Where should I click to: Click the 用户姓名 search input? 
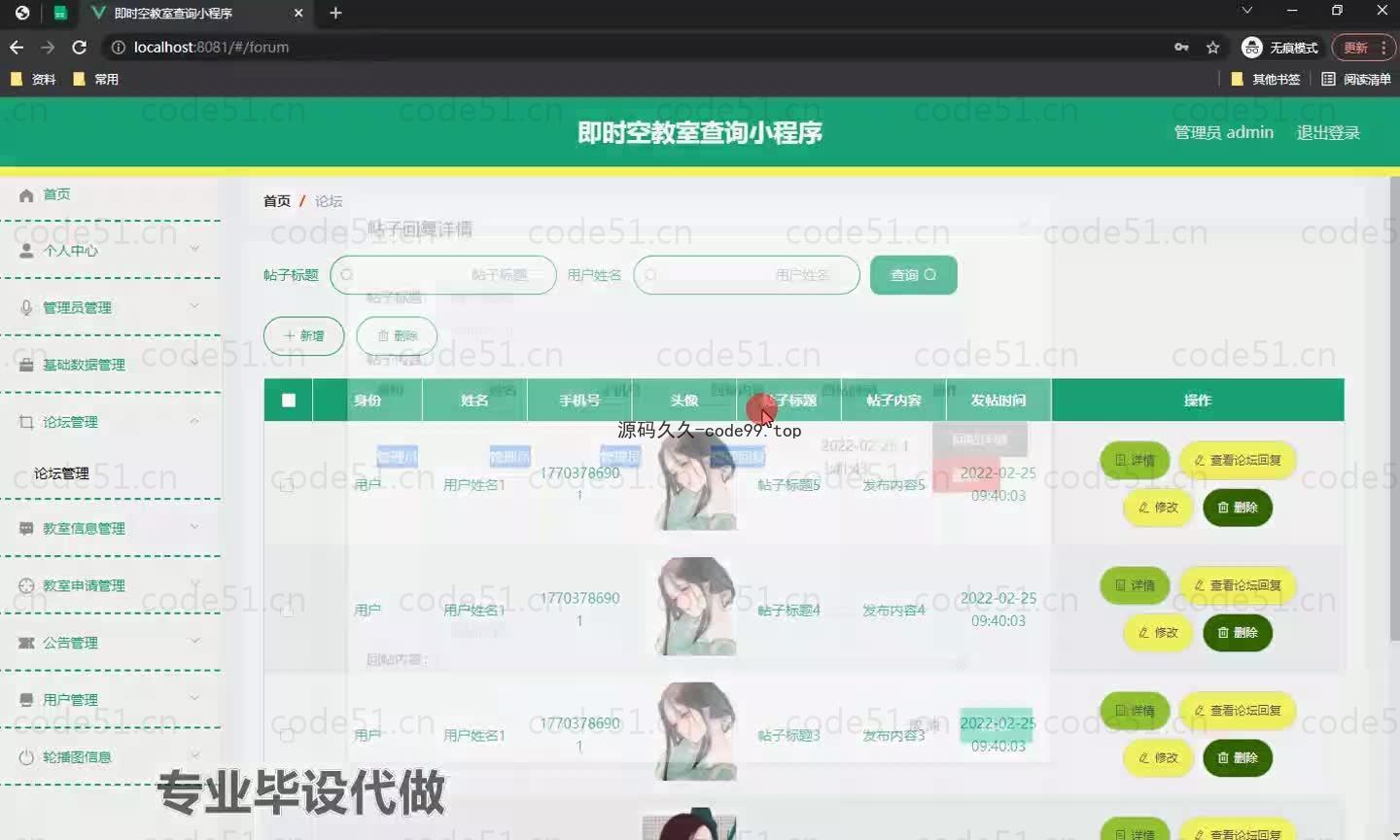[747, 275]
